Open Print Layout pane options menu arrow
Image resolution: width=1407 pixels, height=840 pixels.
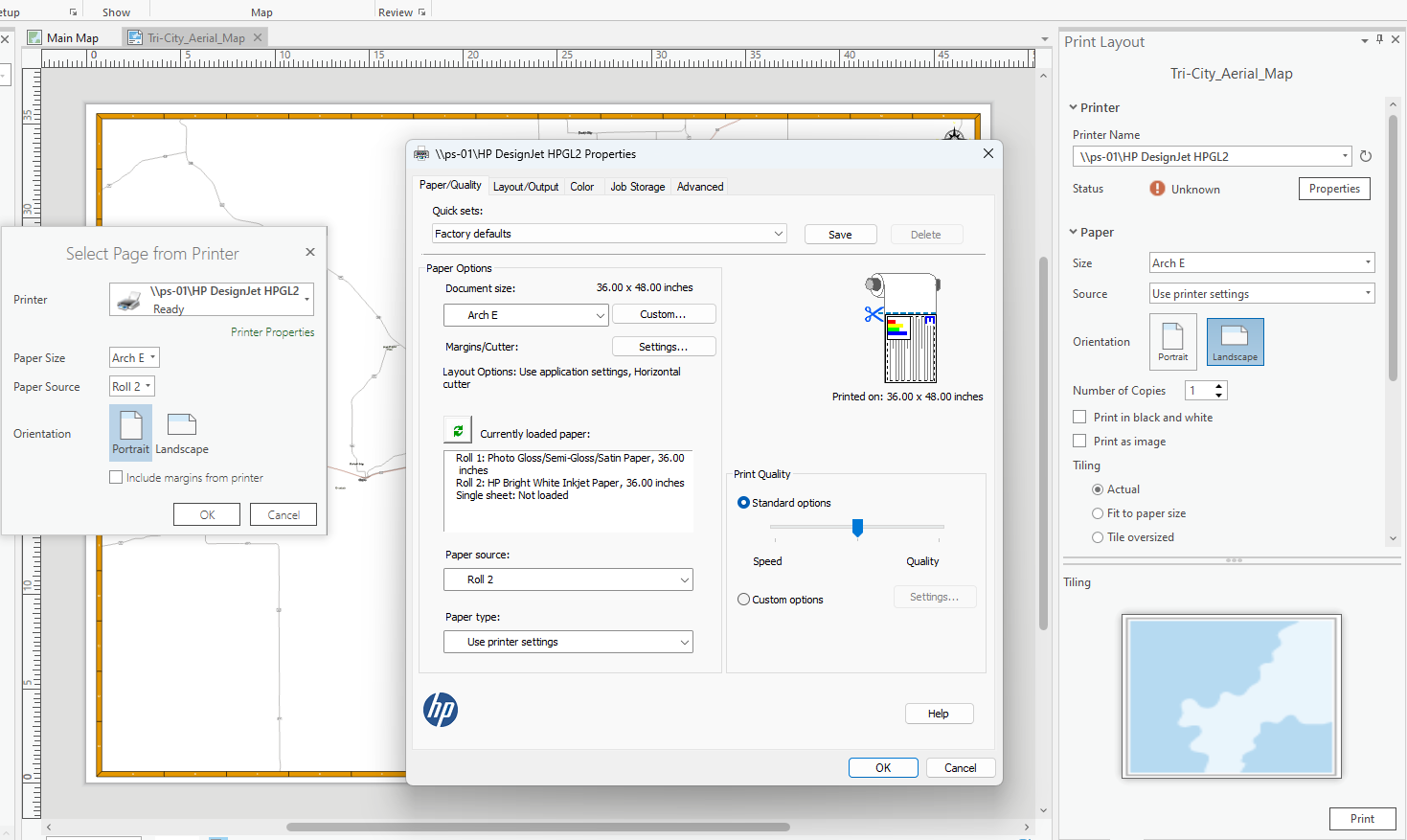1364,40
